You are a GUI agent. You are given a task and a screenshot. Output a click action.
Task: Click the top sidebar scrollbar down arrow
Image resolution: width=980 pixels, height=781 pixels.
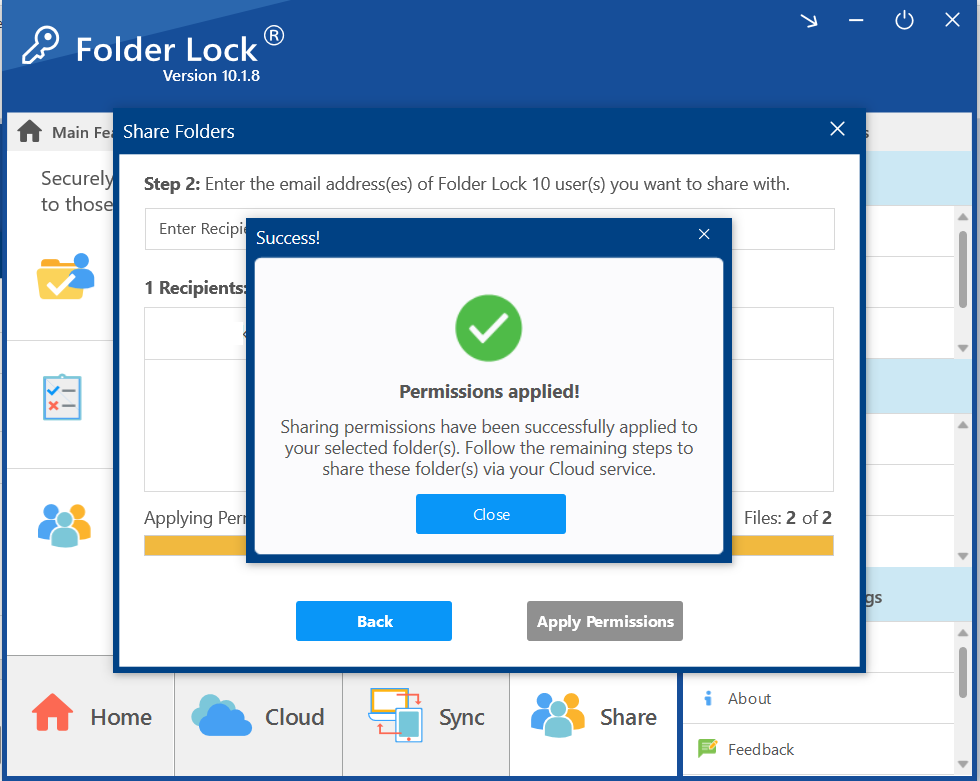click(x=963, y=348)
